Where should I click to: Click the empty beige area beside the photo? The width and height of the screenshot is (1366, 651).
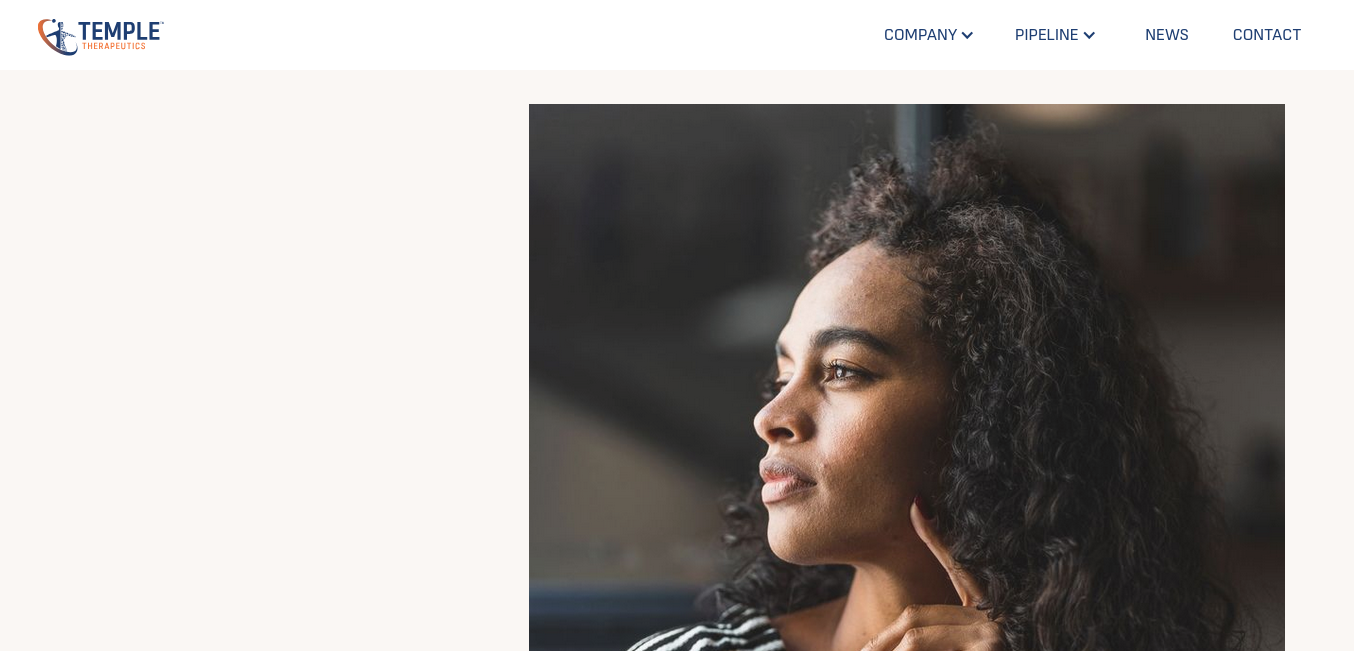click(264, 360)
